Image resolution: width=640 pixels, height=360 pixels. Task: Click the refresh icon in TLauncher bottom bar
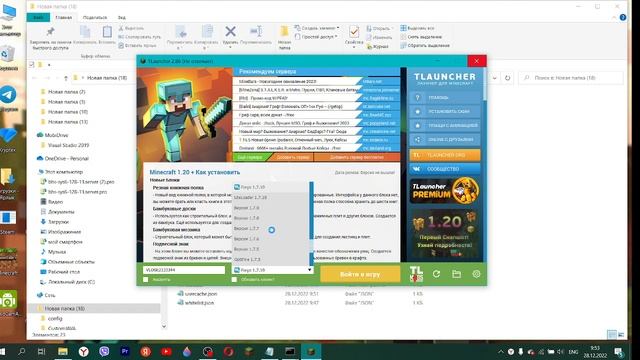436,274
